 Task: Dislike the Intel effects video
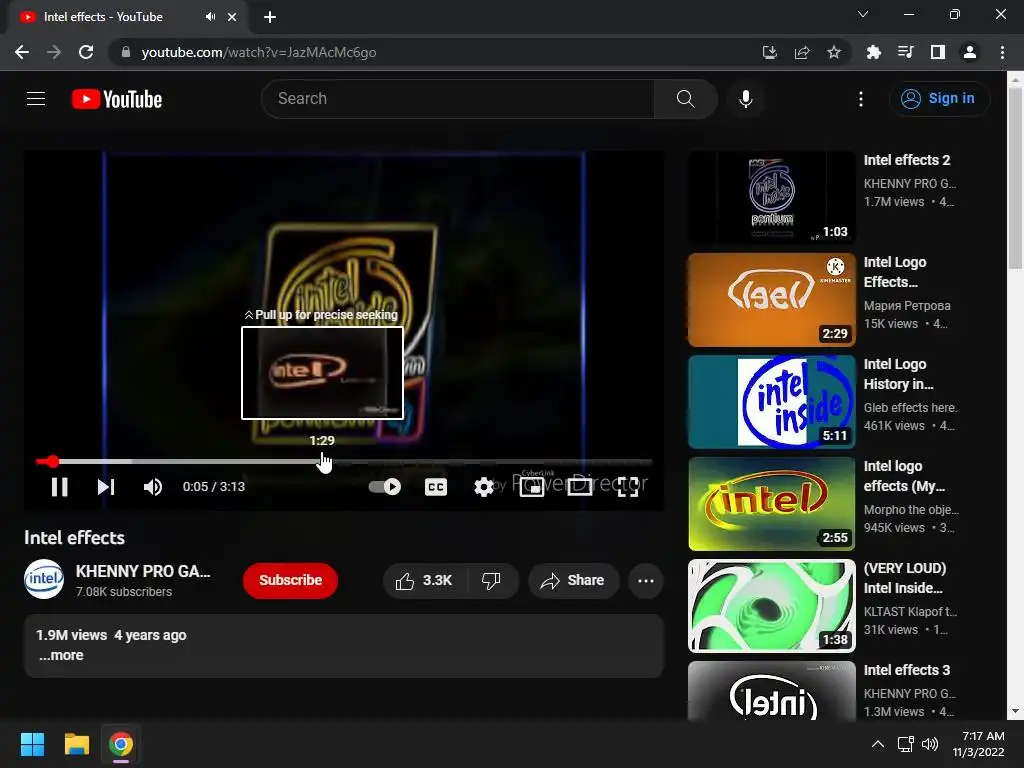pyautogui.click(x=491, y=580)
